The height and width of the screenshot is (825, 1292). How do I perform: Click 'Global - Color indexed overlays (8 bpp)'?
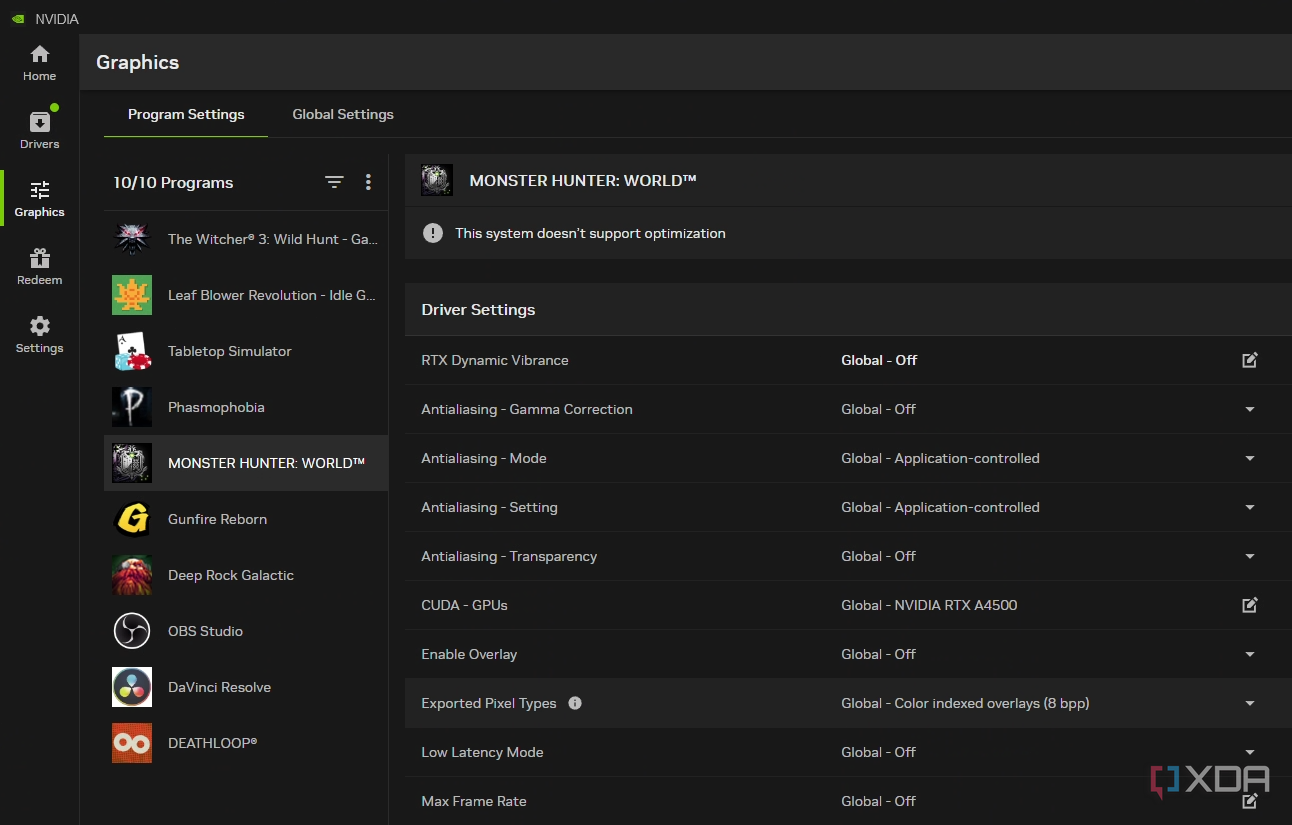[965, 703]
